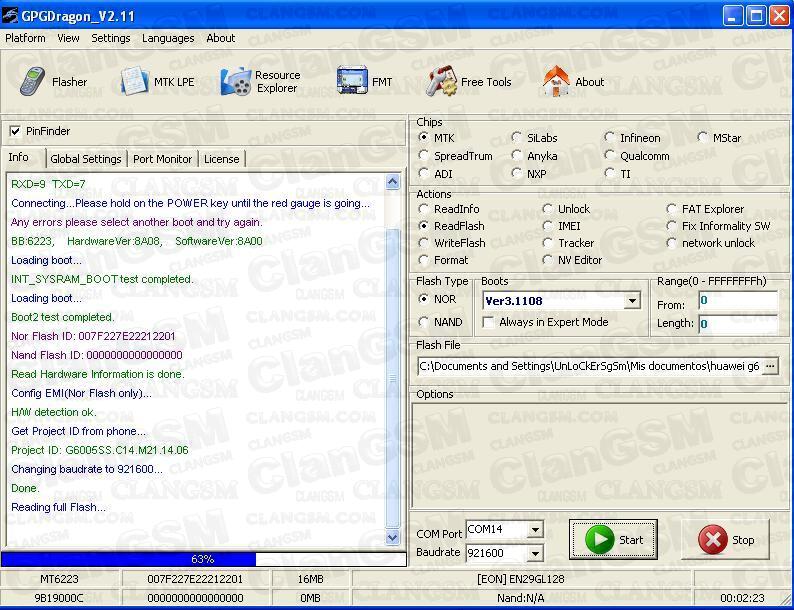The width and height of the screenshot is (794, 610).
Task: Select the TI chip option
Action: (x=609, y=174)
